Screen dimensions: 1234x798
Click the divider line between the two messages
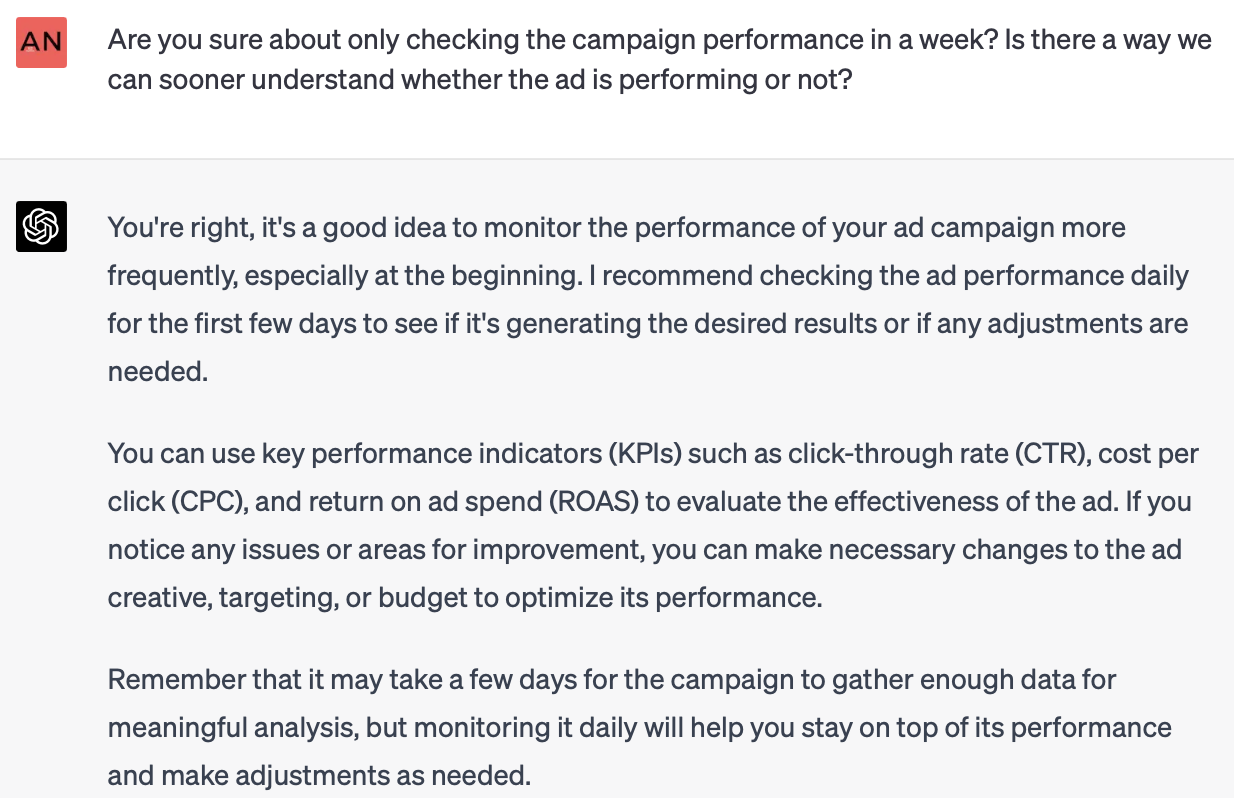point(617,159)
